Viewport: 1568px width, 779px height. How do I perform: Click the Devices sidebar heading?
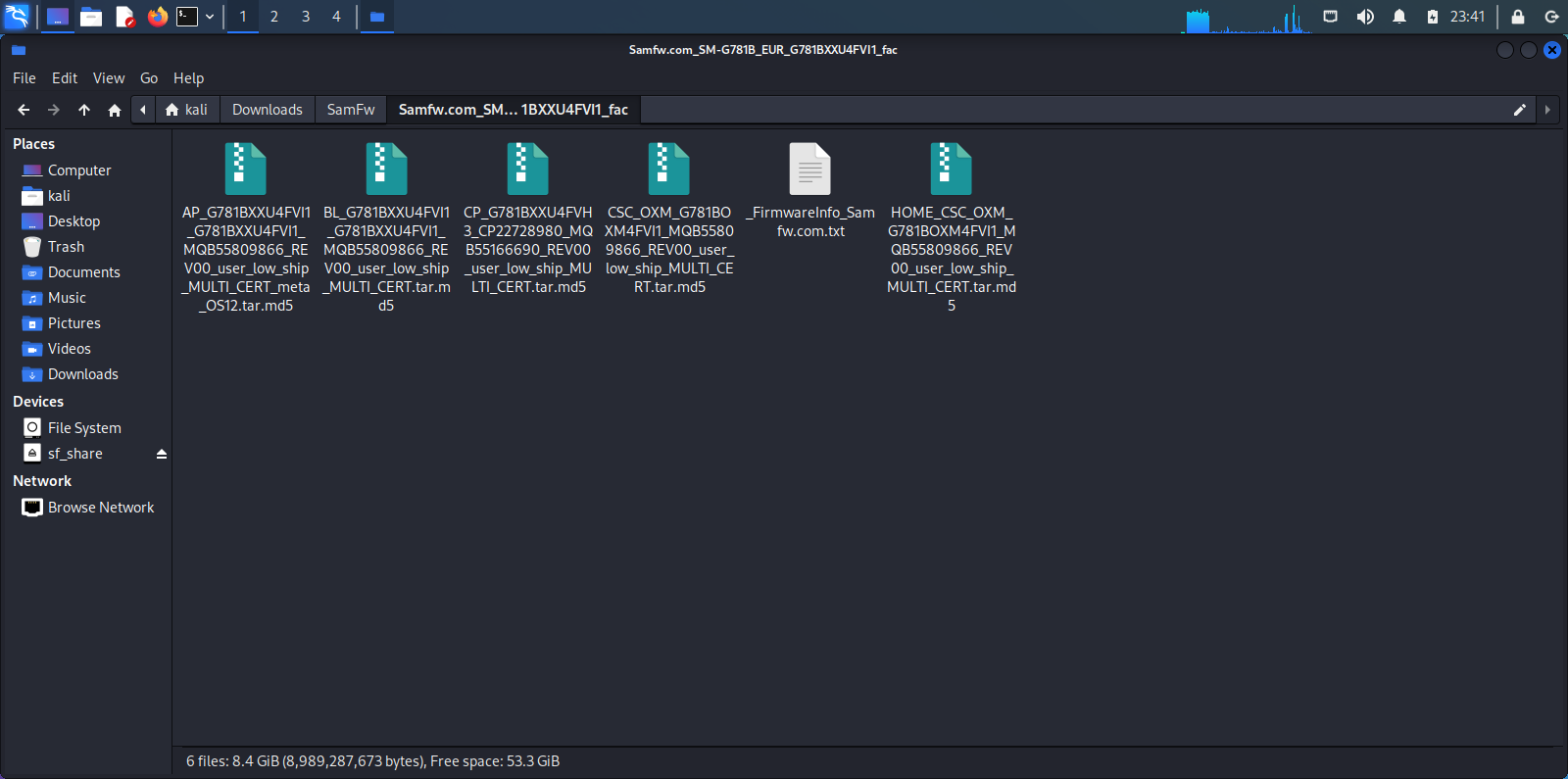coord(38,402)
